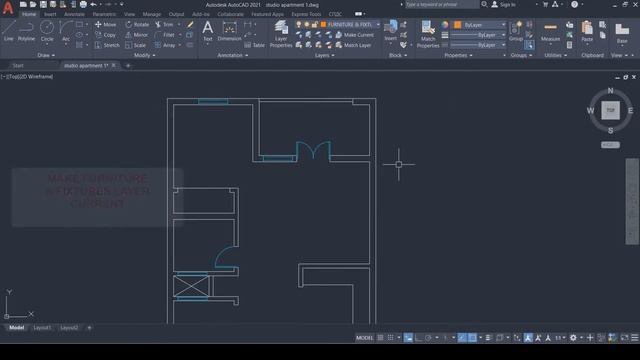Switch to the Start file tab
This screenshot has height=360, width=640.
[x=18, y=65]
